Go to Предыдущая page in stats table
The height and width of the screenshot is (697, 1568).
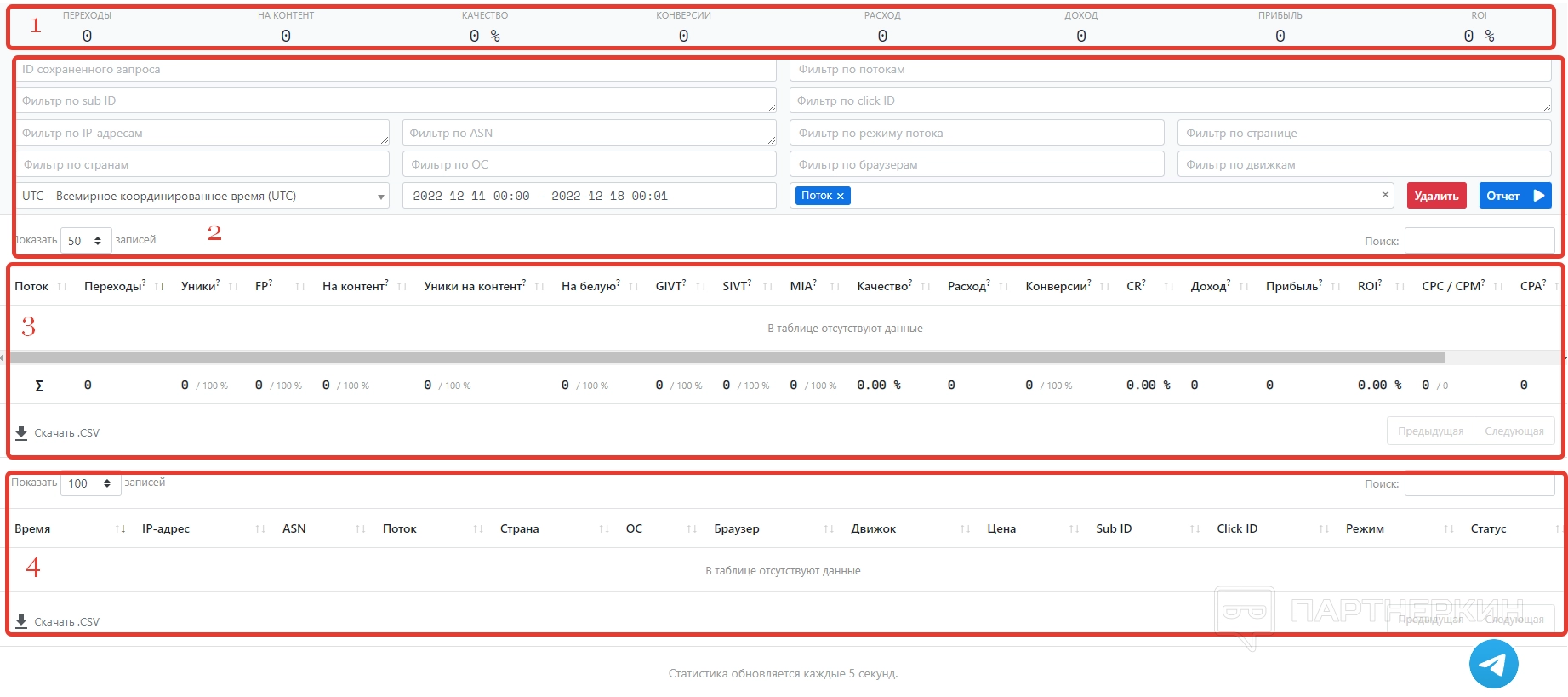tap(1430, 431)
